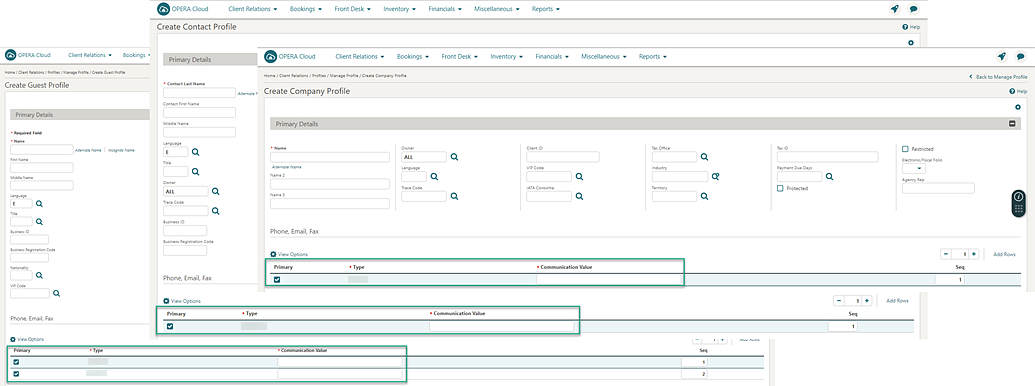
Task: Open Title lookup in Guest Profile window
Action: click(x=39, y=222)
